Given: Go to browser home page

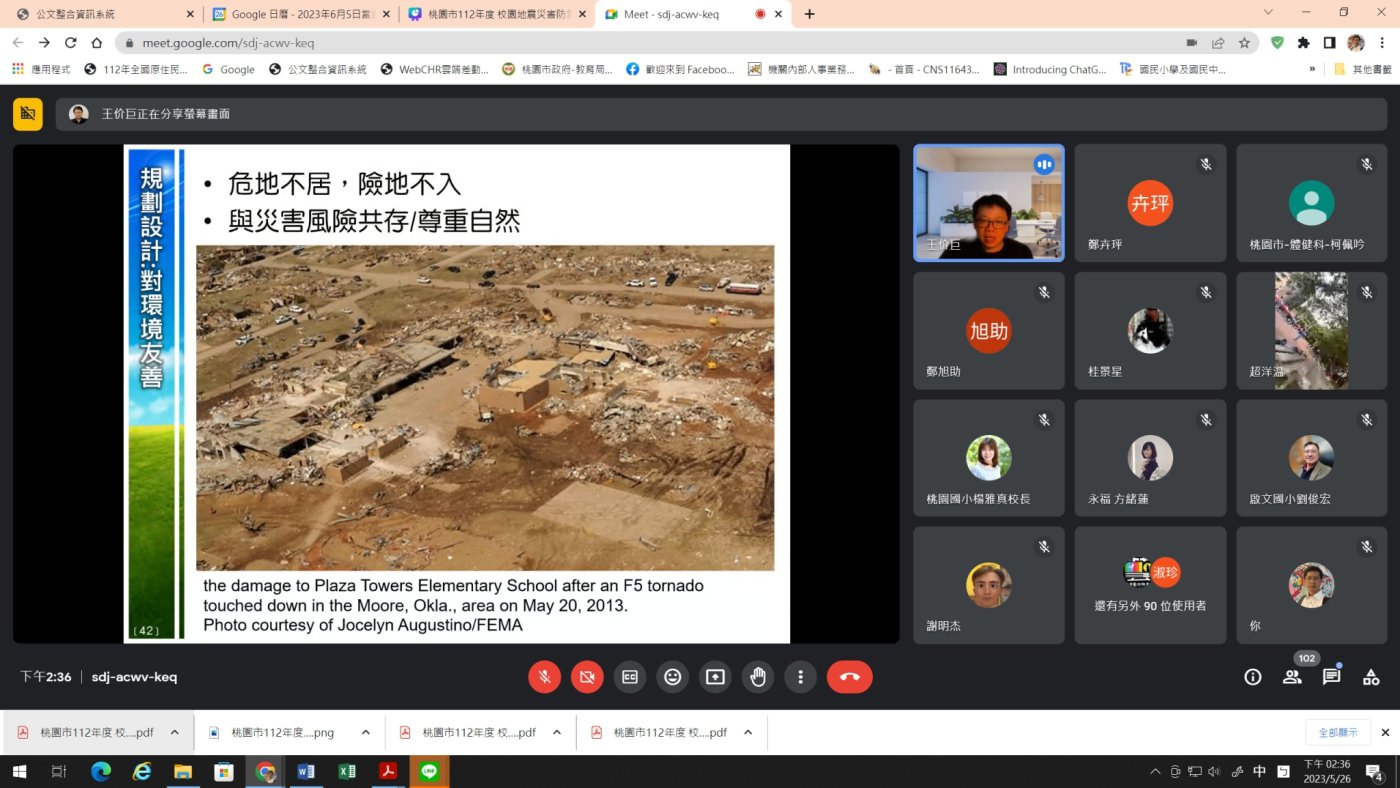Looking at the screenshot, I should point(97,43).
